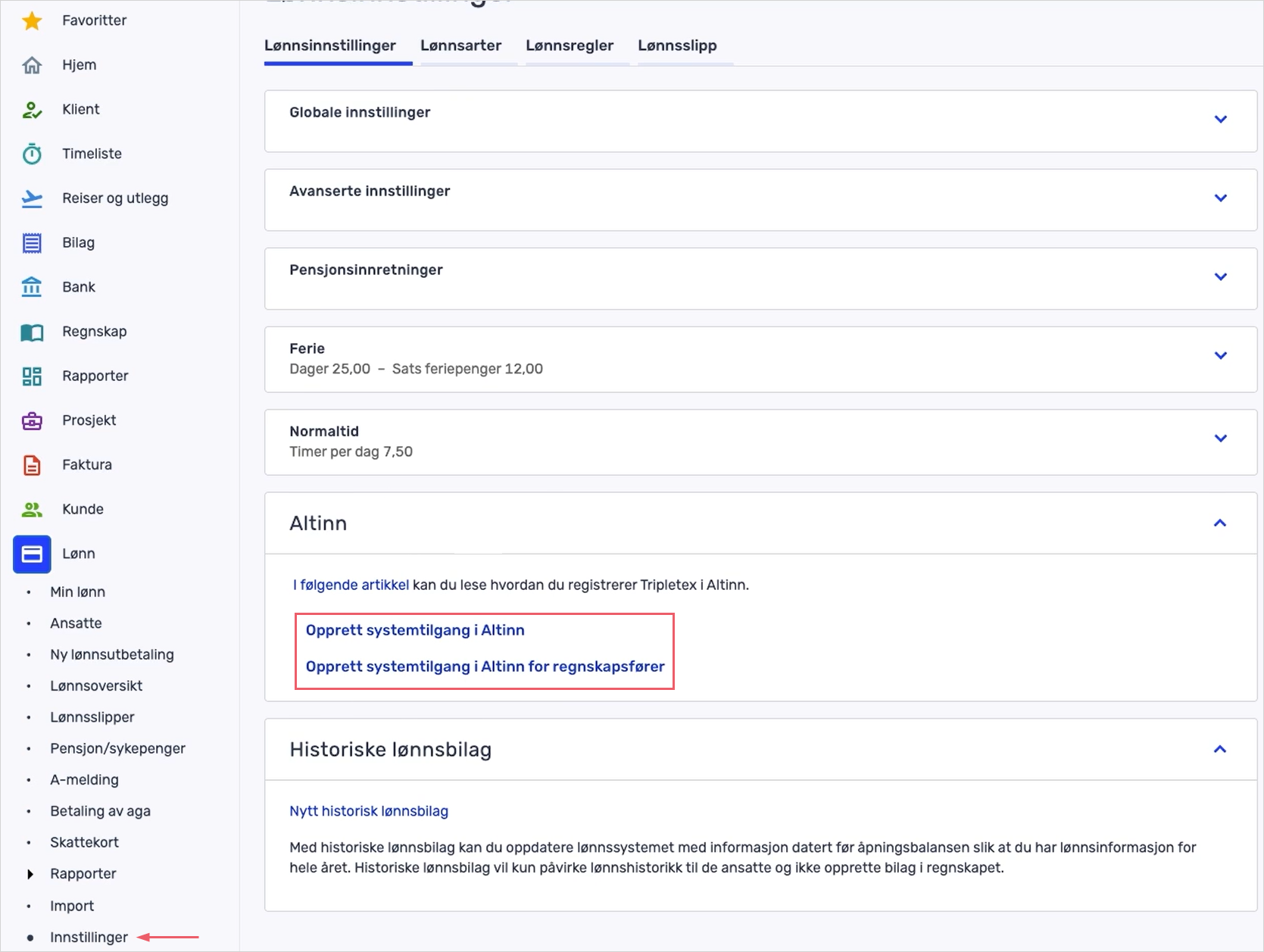Viewport: 1264px width, 952px height.
Task: Expand the Ferie settings section
Action: coord(1220,356)
